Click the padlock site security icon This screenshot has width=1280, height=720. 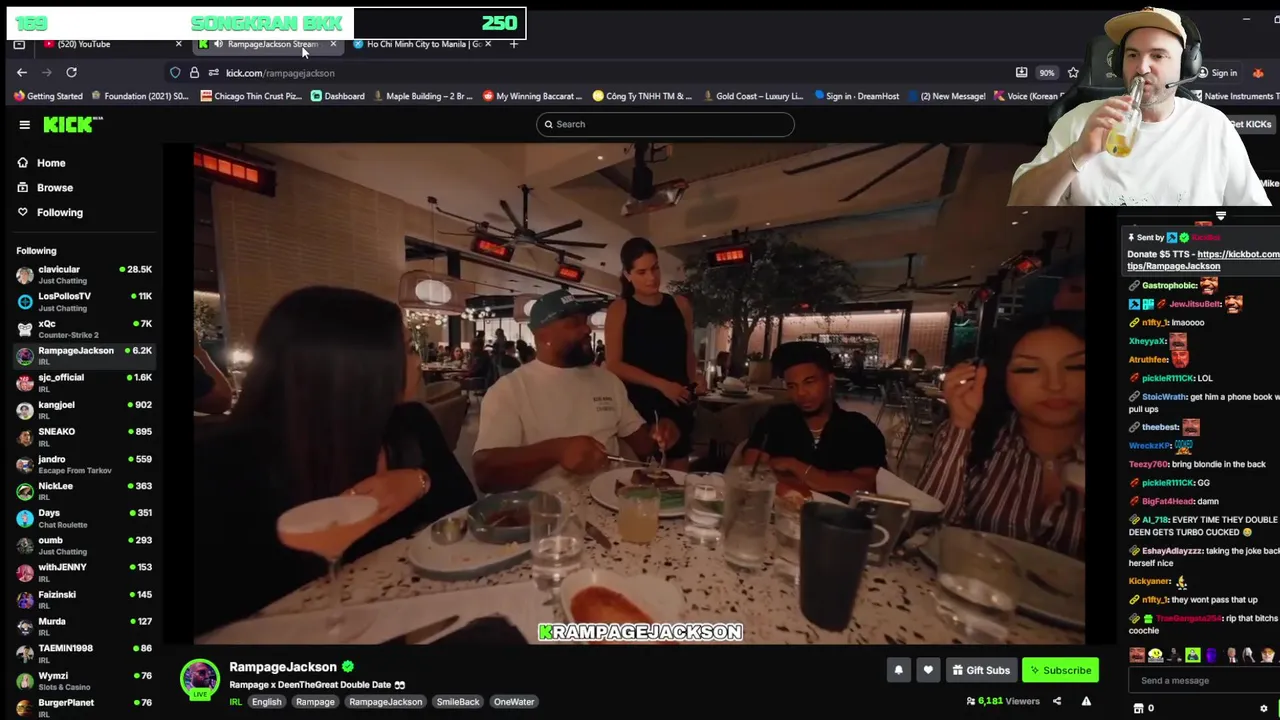click(x=194, y=73)
